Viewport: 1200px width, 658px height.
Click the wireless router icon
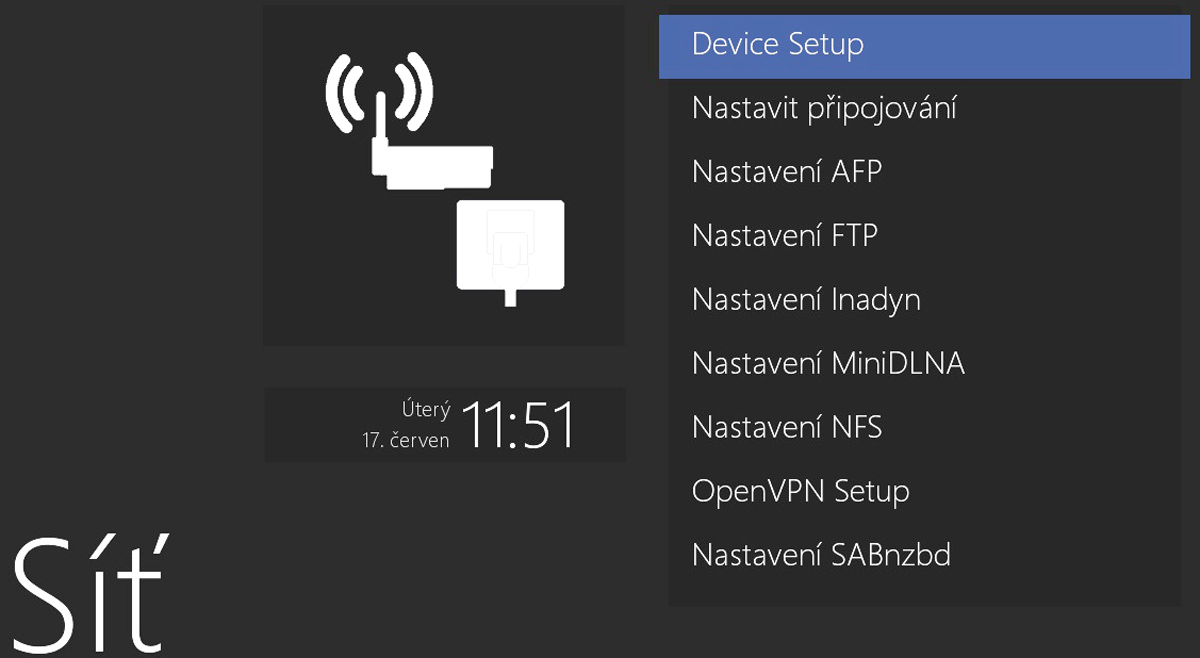pos(433,166)
